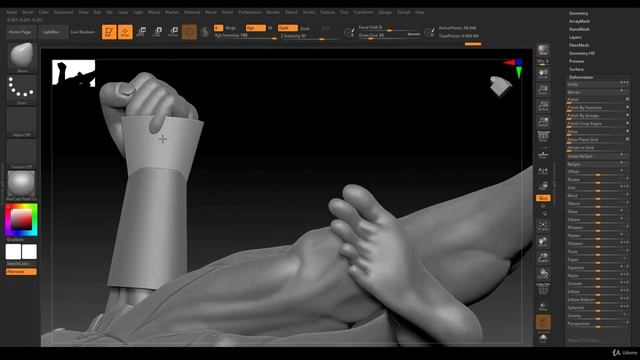This screenshot has height=360, width=640.
Task: Expand the Preview subpalette
Action: click(576, 61)
